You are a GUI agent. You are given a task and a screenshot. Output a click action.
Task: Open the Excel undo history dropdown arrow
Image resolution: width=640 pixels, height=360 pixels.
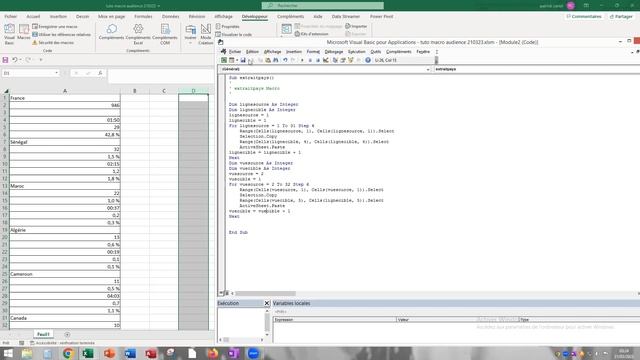click(20, 60)
